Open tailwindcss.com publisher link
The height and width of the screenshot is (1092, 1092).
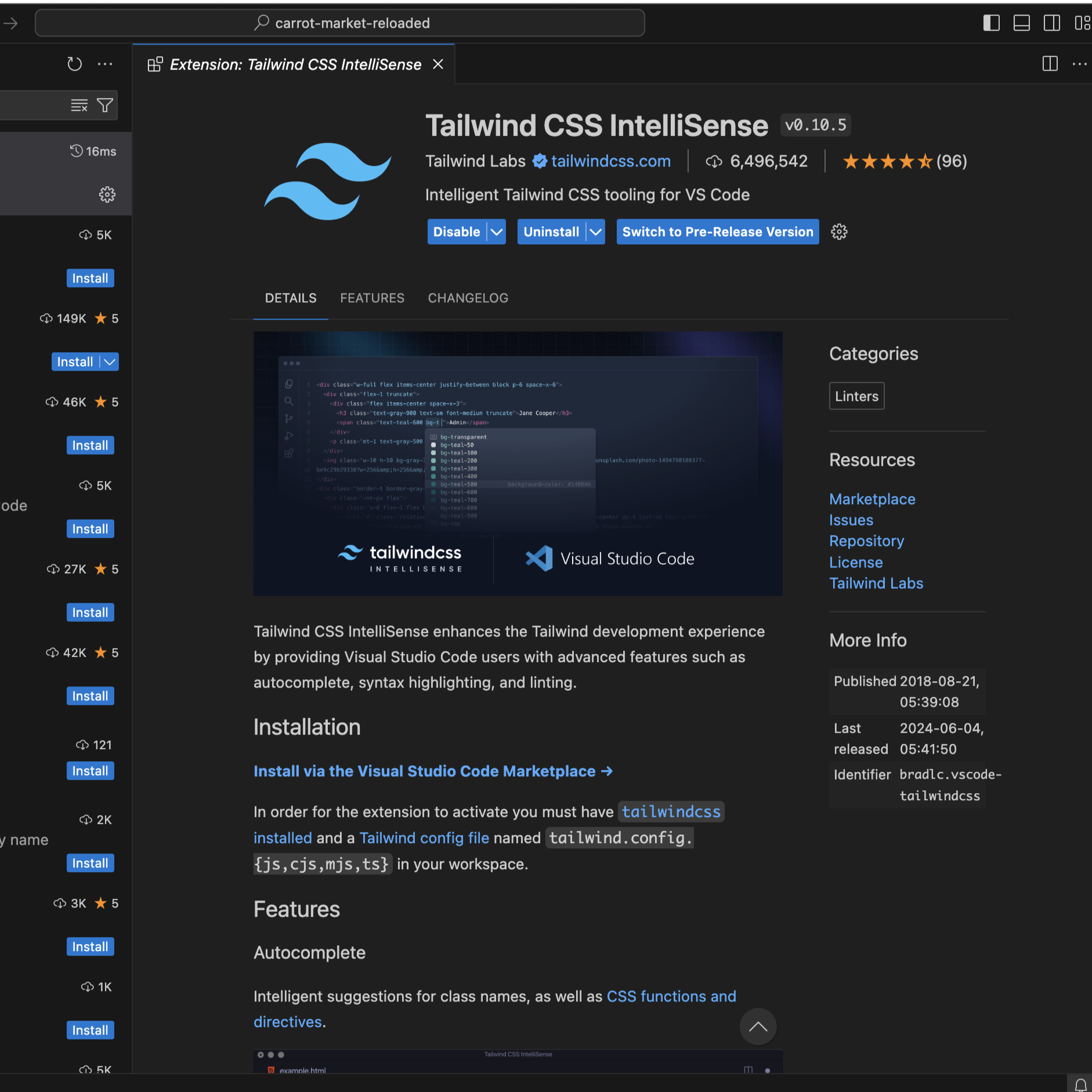[x=611, y=161]
